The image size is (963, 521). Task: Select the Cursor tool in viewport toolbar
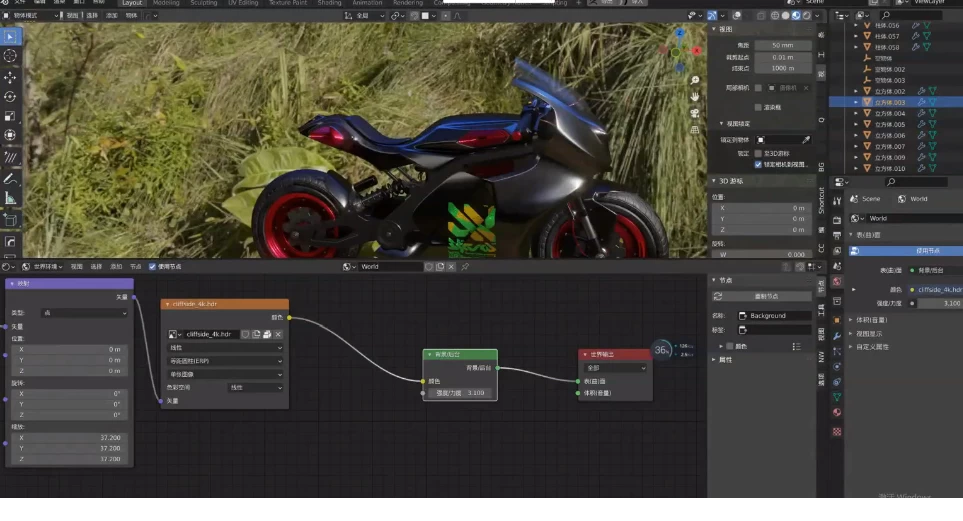coord(10,56)
